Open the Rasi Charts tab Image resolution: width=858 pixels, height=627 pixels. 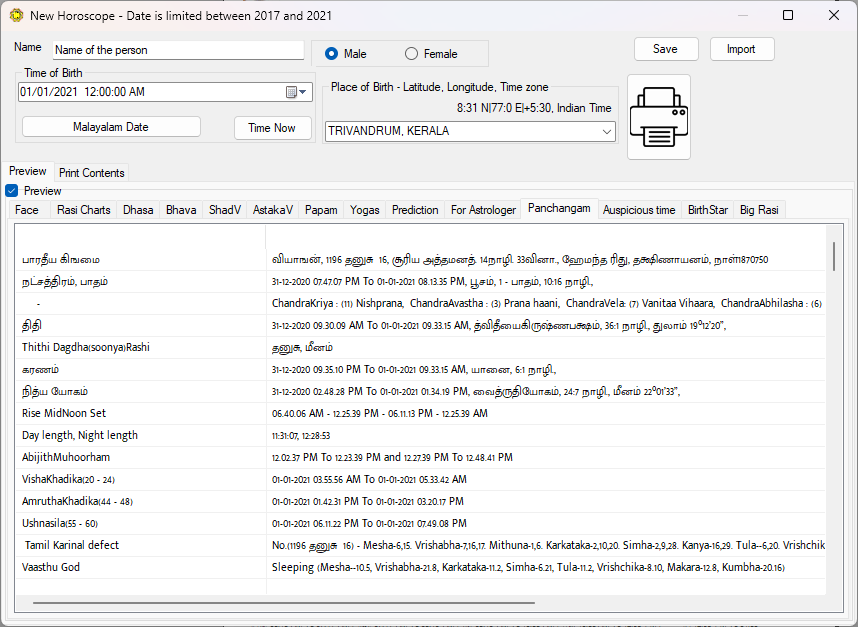(x=83, y=210)
